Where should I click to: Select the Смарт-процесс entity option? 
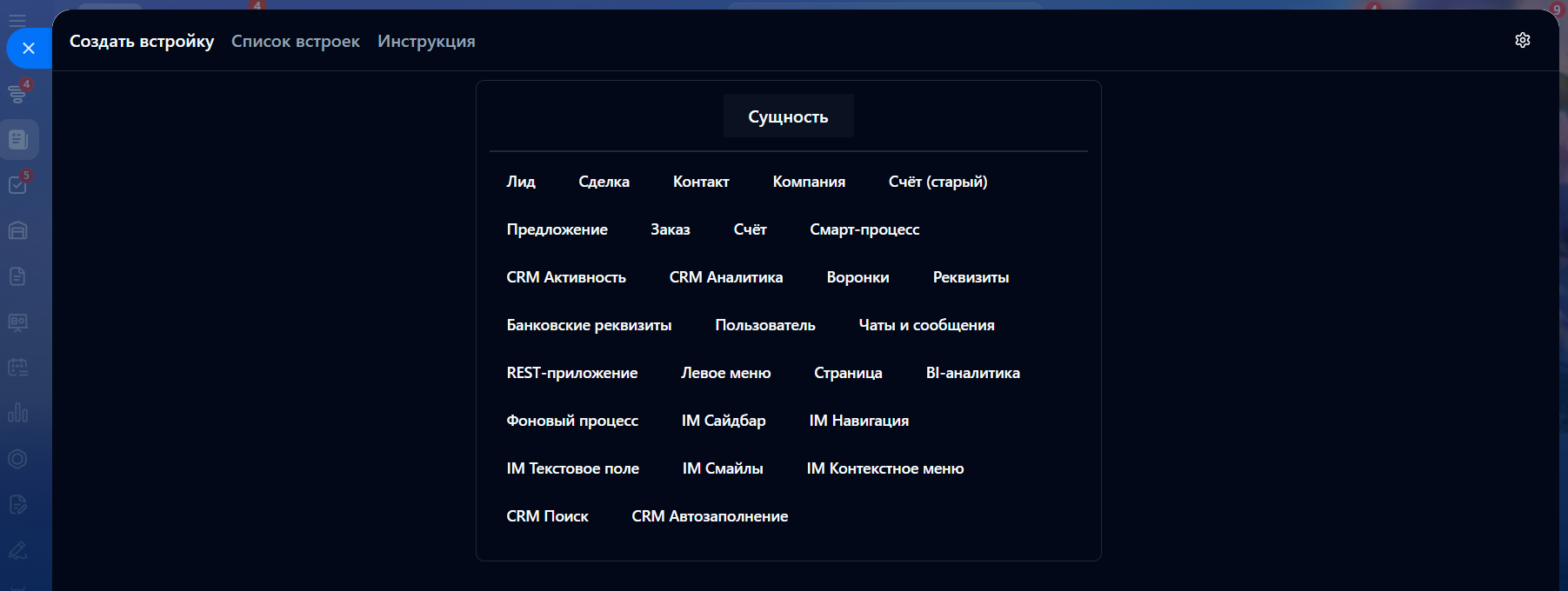864,229
